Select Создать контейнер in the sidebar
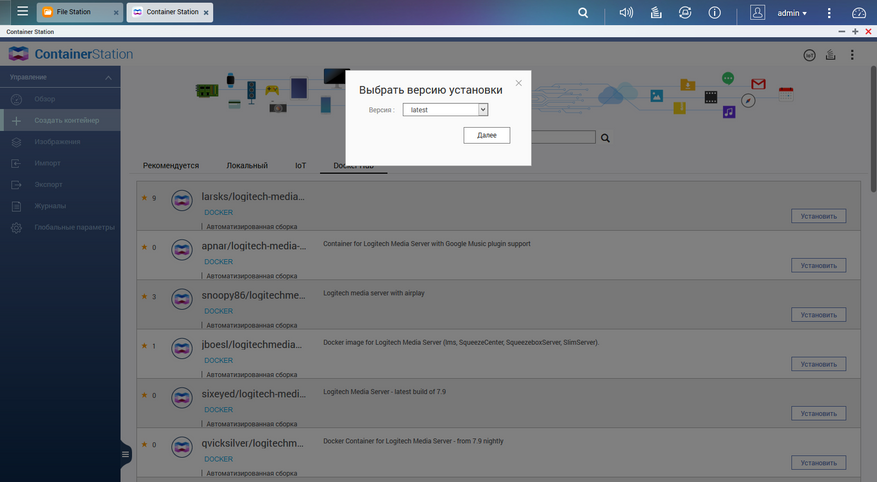The height and width of the screenshot is (482, 877). (x=60, y=120)
